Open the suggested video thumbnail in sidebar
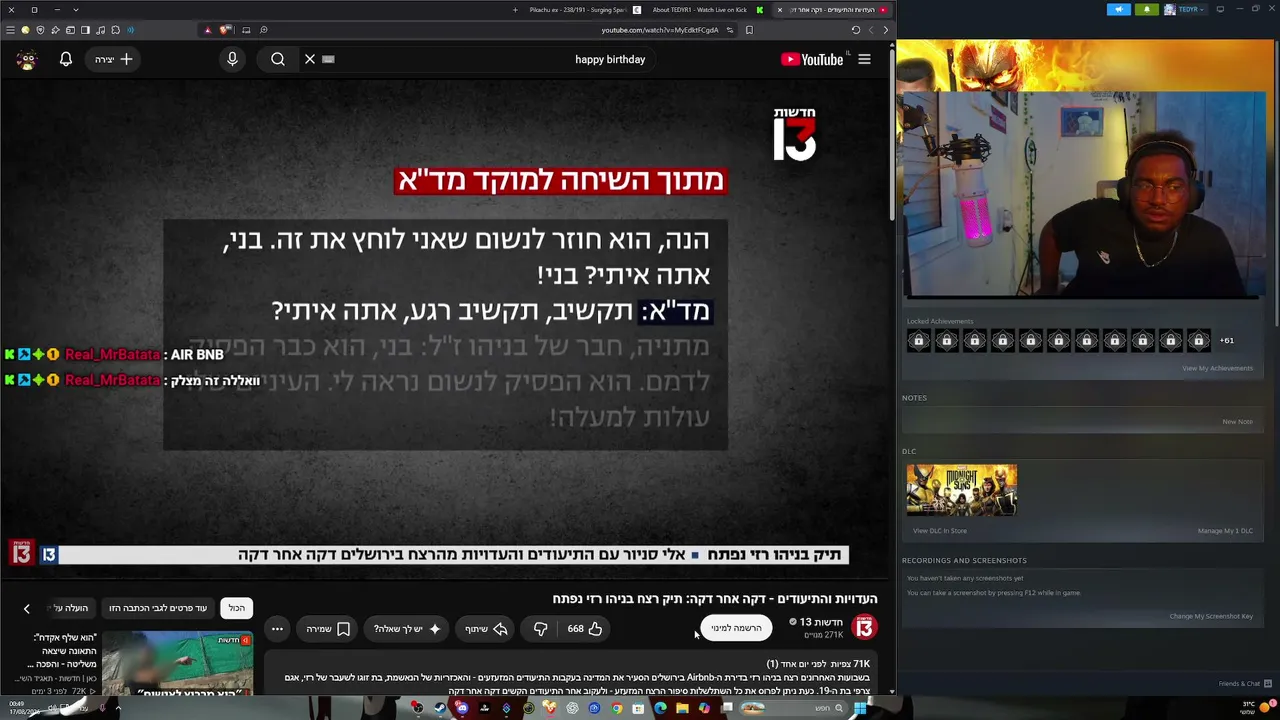 tap(177, 662)
